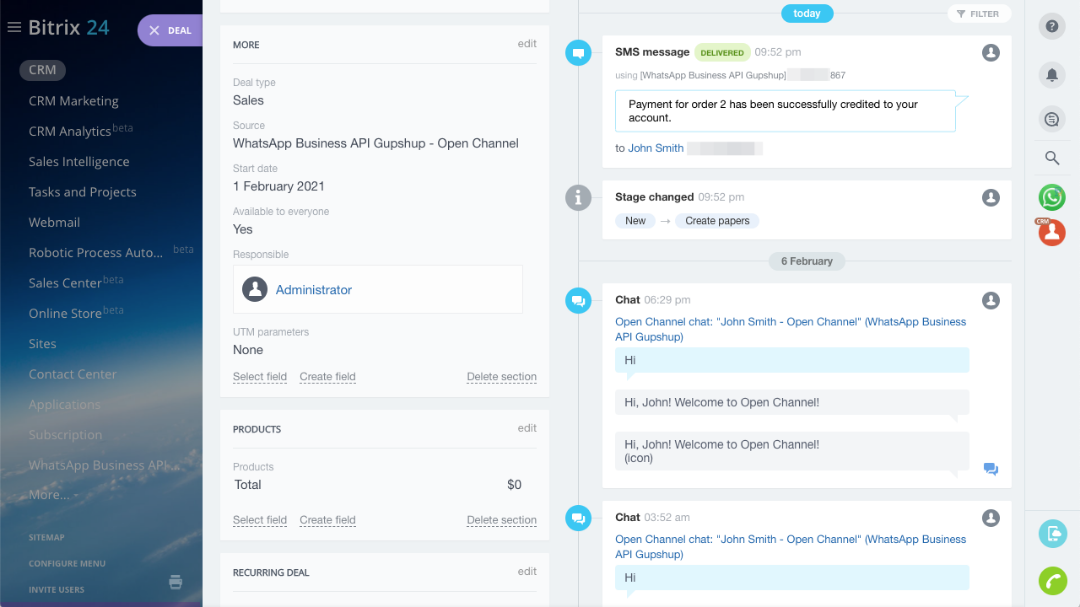Open the help question mark icon
1080x607 pixels.
click(1052, 26)
